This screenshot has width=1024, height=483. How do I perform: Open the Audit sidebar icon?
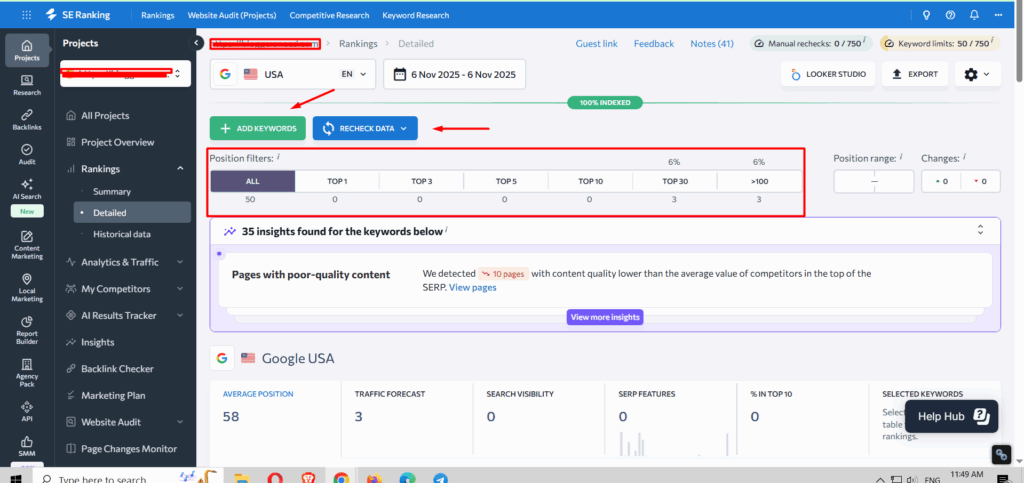(27, 154)
